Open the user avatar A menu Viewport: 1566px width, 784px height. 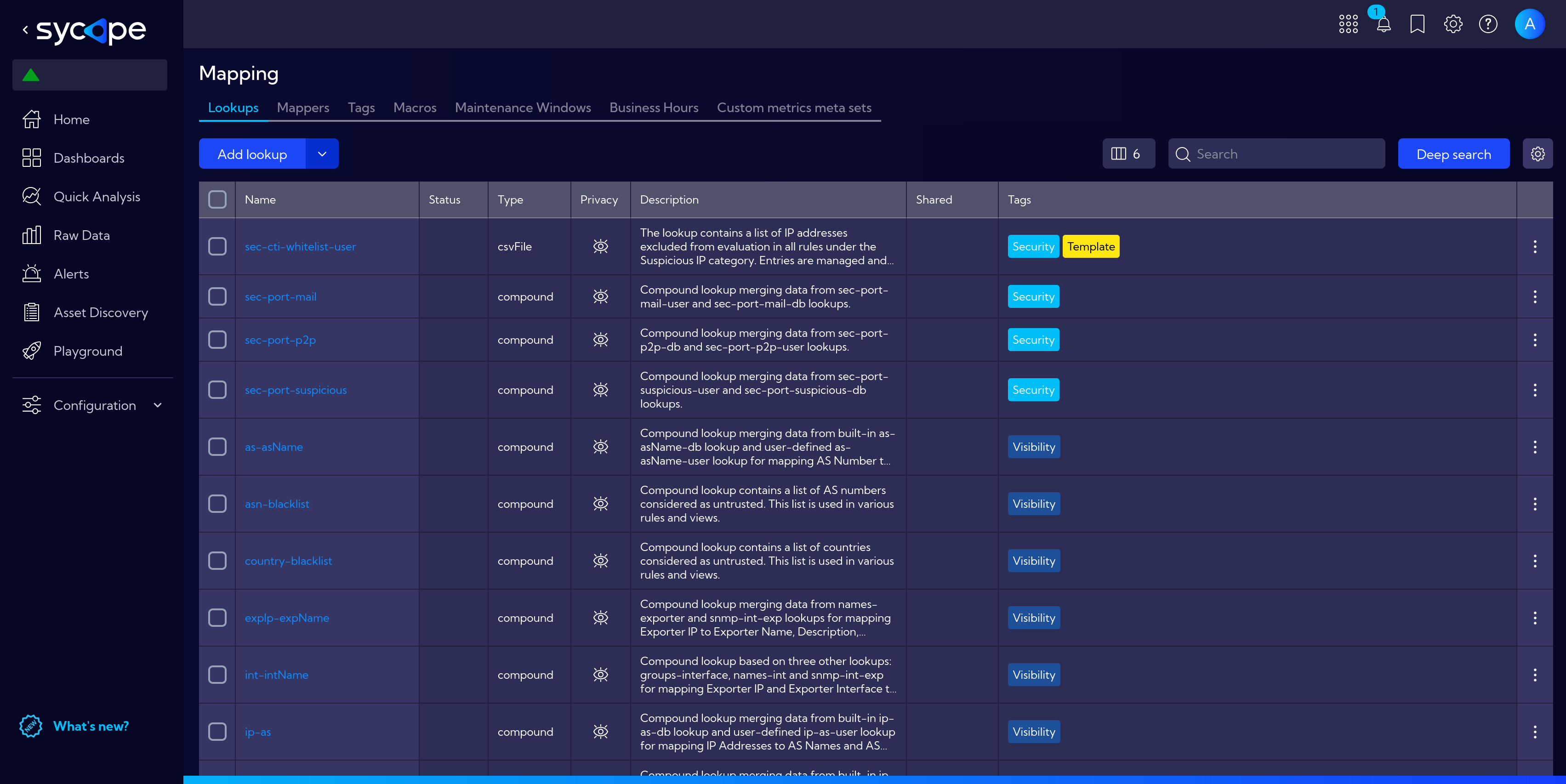click(x=1530, y=24)
